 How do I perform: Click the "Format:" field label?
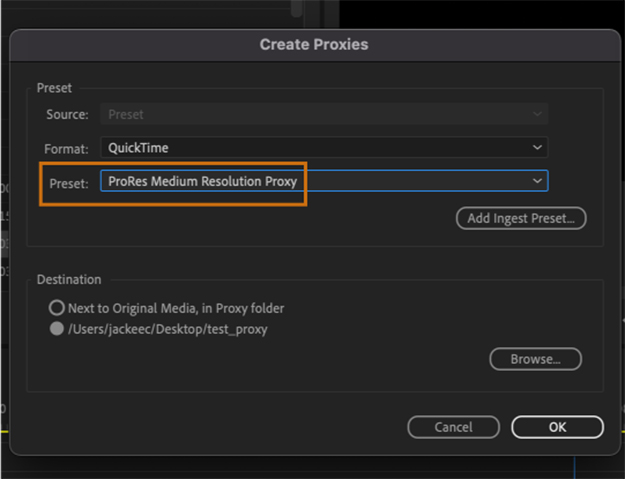click(x=67, y=148)
